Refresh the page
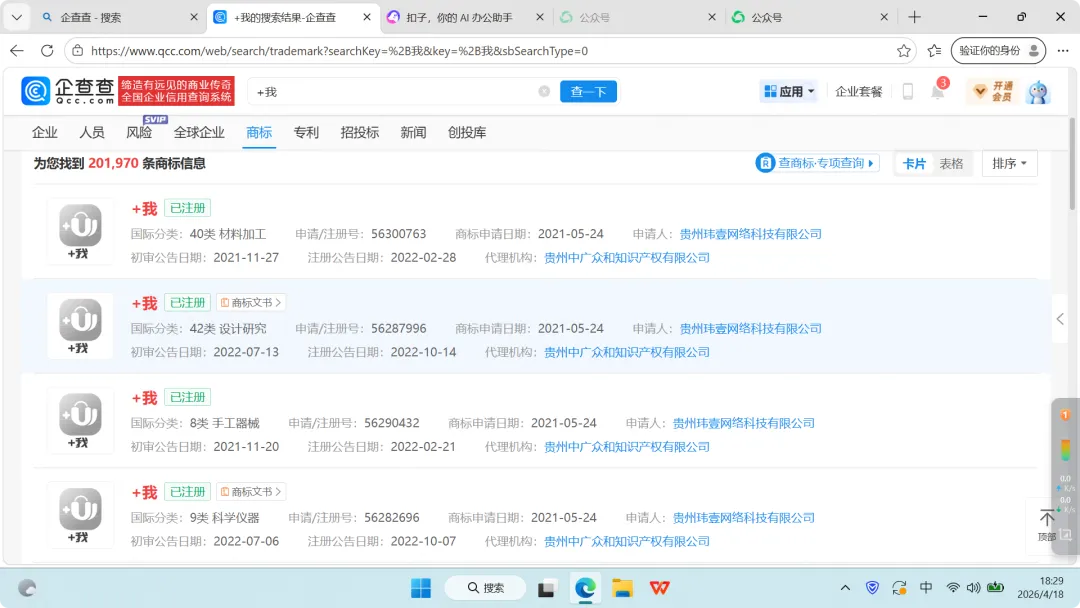This screenshot has height=608, width=1080. 47,51
